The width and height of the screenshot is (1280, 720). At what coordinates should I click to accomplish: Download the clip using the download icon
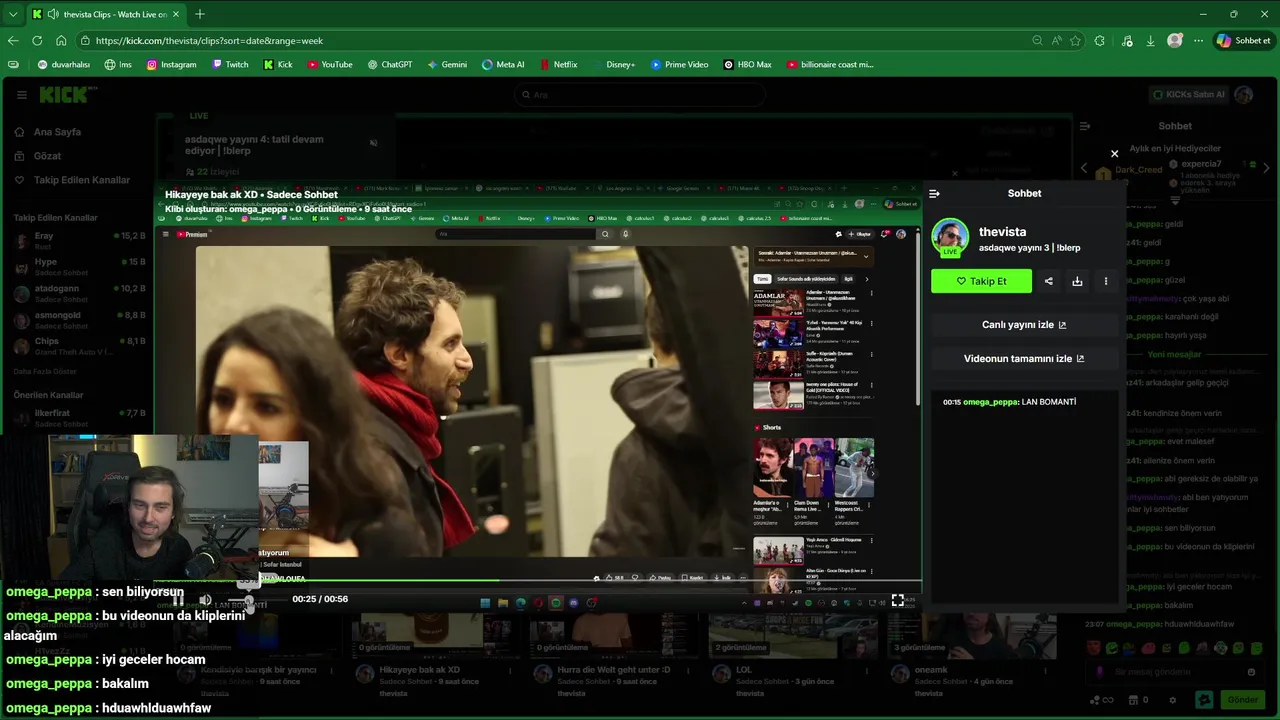click(x=1077, y=281)
